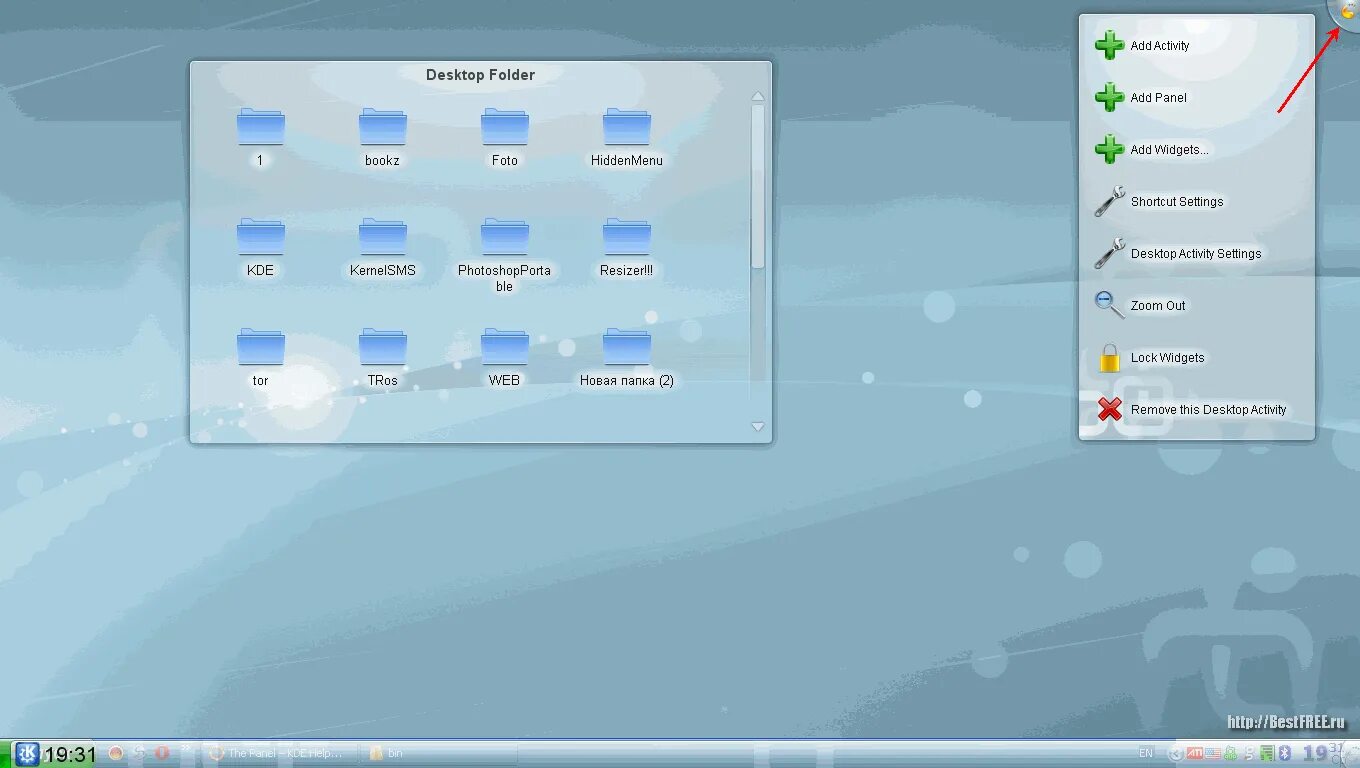Screen dimensions: 1360x768
Task: Click the red ATI tray icon
Action: pyautogui.click(x=1195, y=753)
